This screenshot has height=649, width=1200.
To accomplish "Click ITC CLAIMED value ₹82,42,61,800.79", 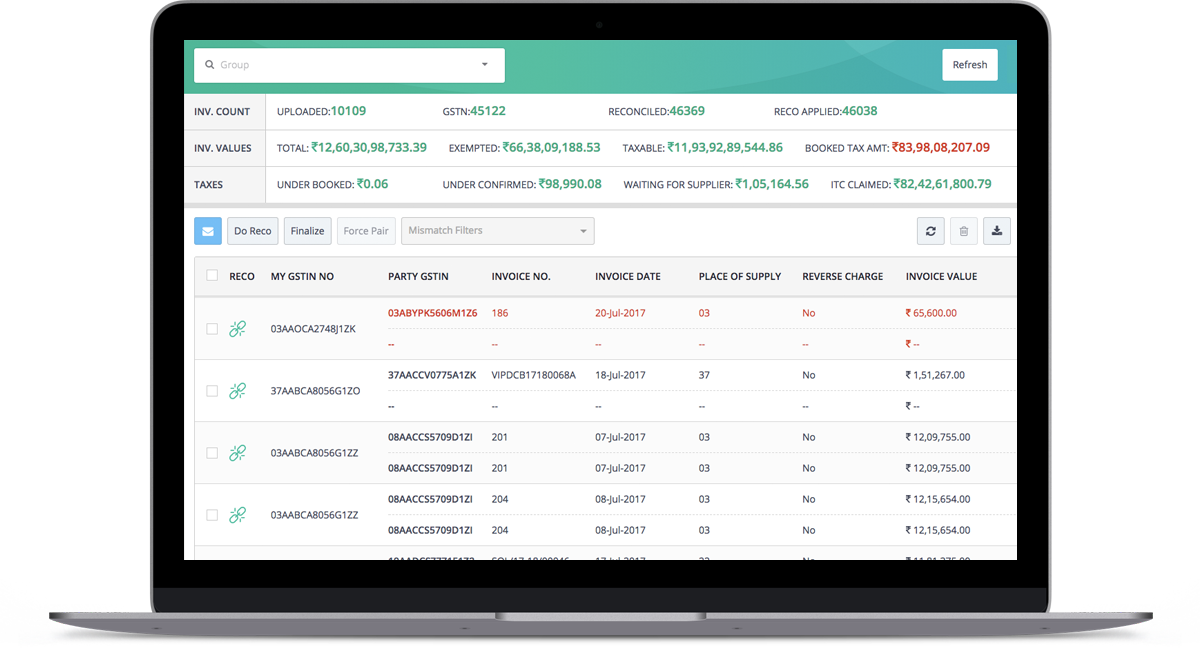I will click(x=943, y=184).
